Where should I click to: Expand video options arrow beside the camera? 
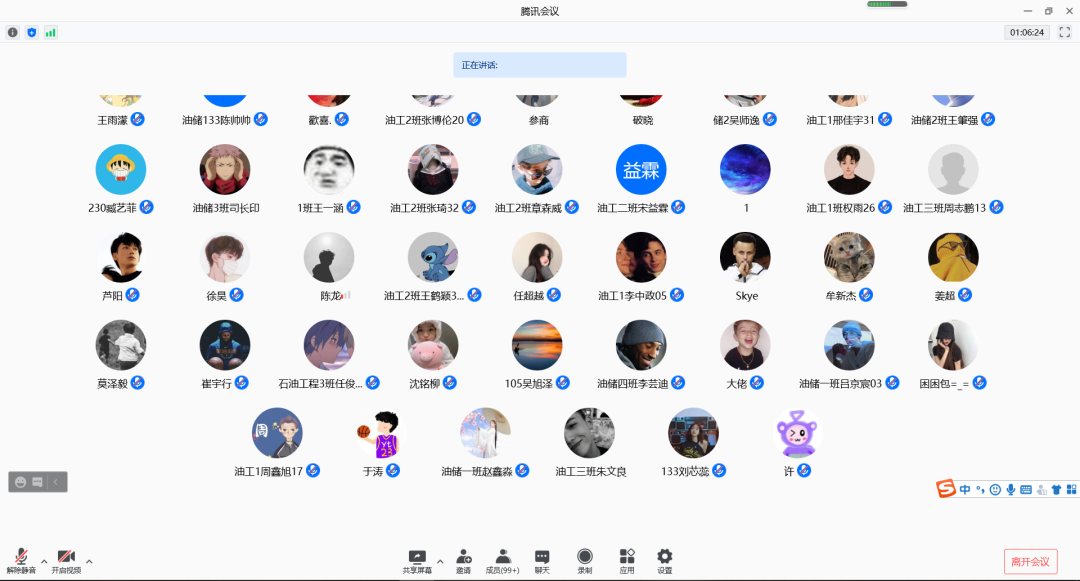(89, 561)
